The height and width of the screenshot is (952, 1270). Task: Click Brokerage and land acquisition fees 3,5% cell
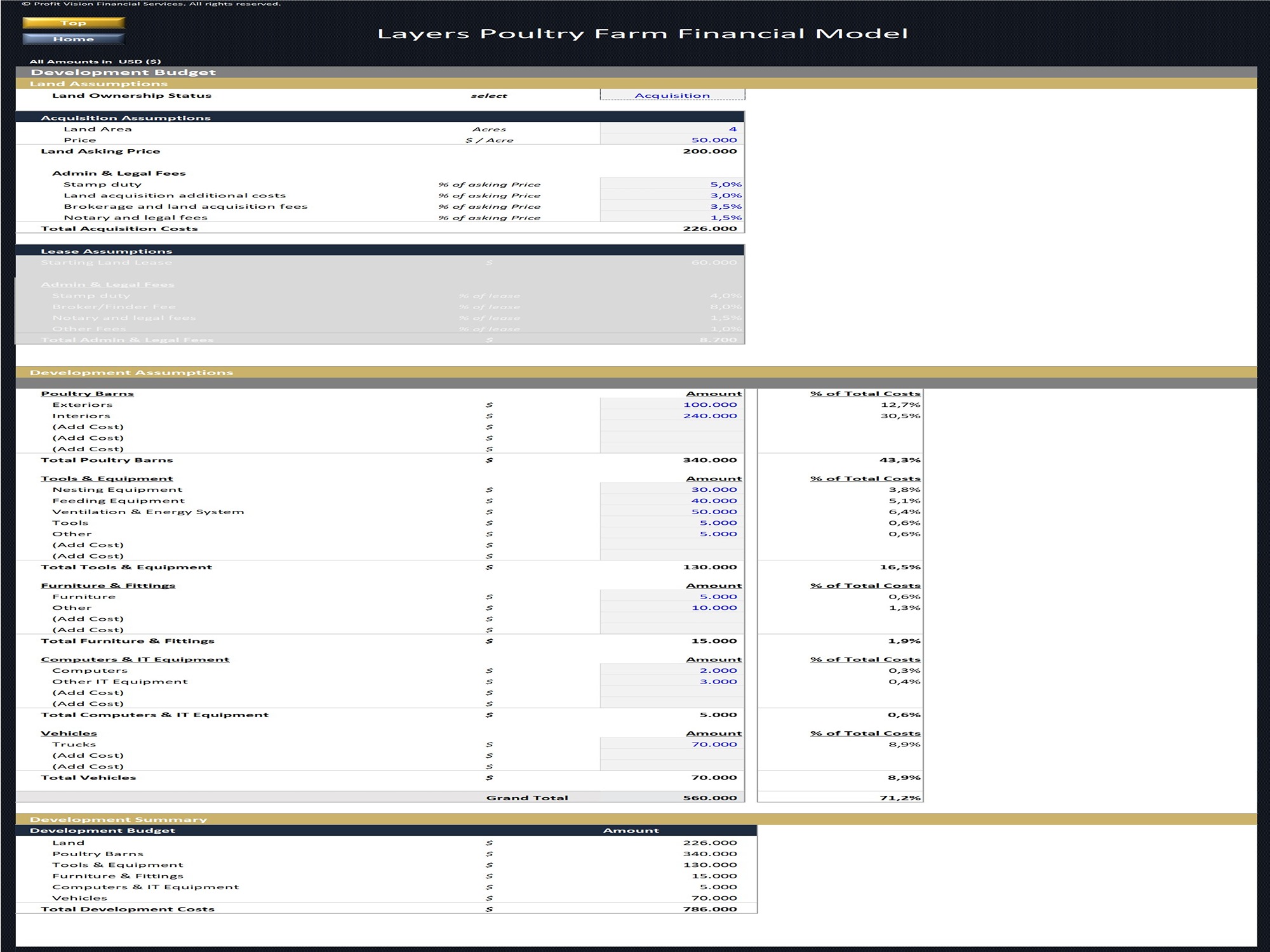click(672, 206)
